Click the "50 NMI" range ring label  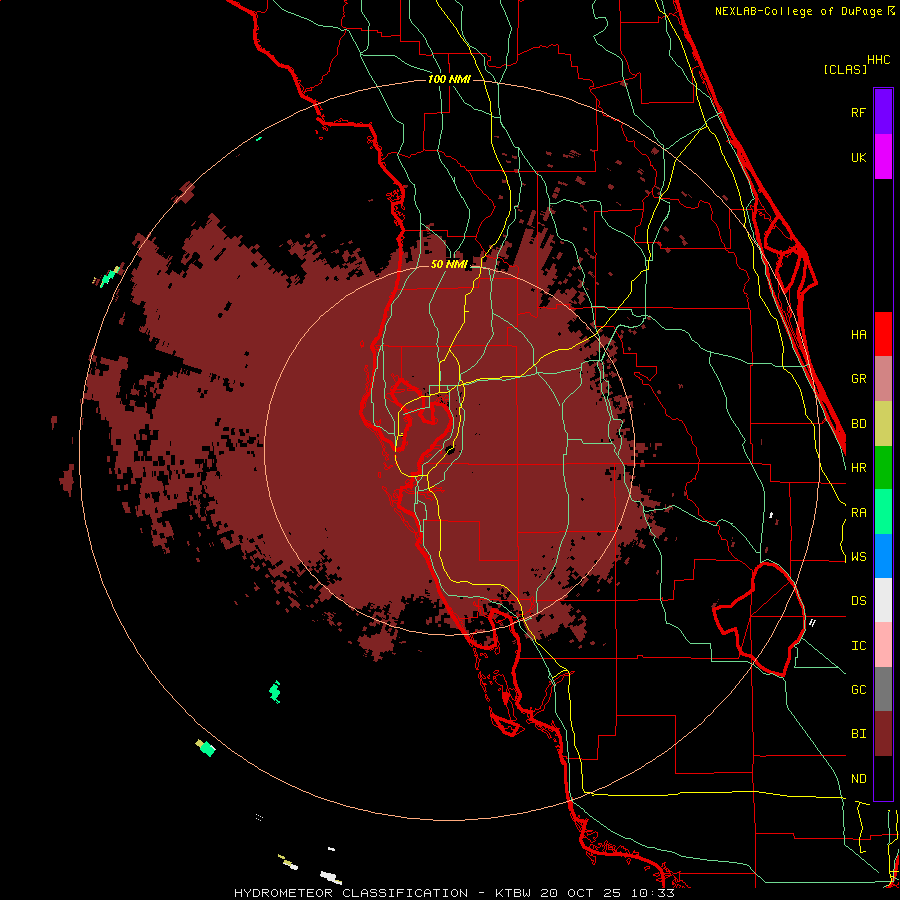449,265
